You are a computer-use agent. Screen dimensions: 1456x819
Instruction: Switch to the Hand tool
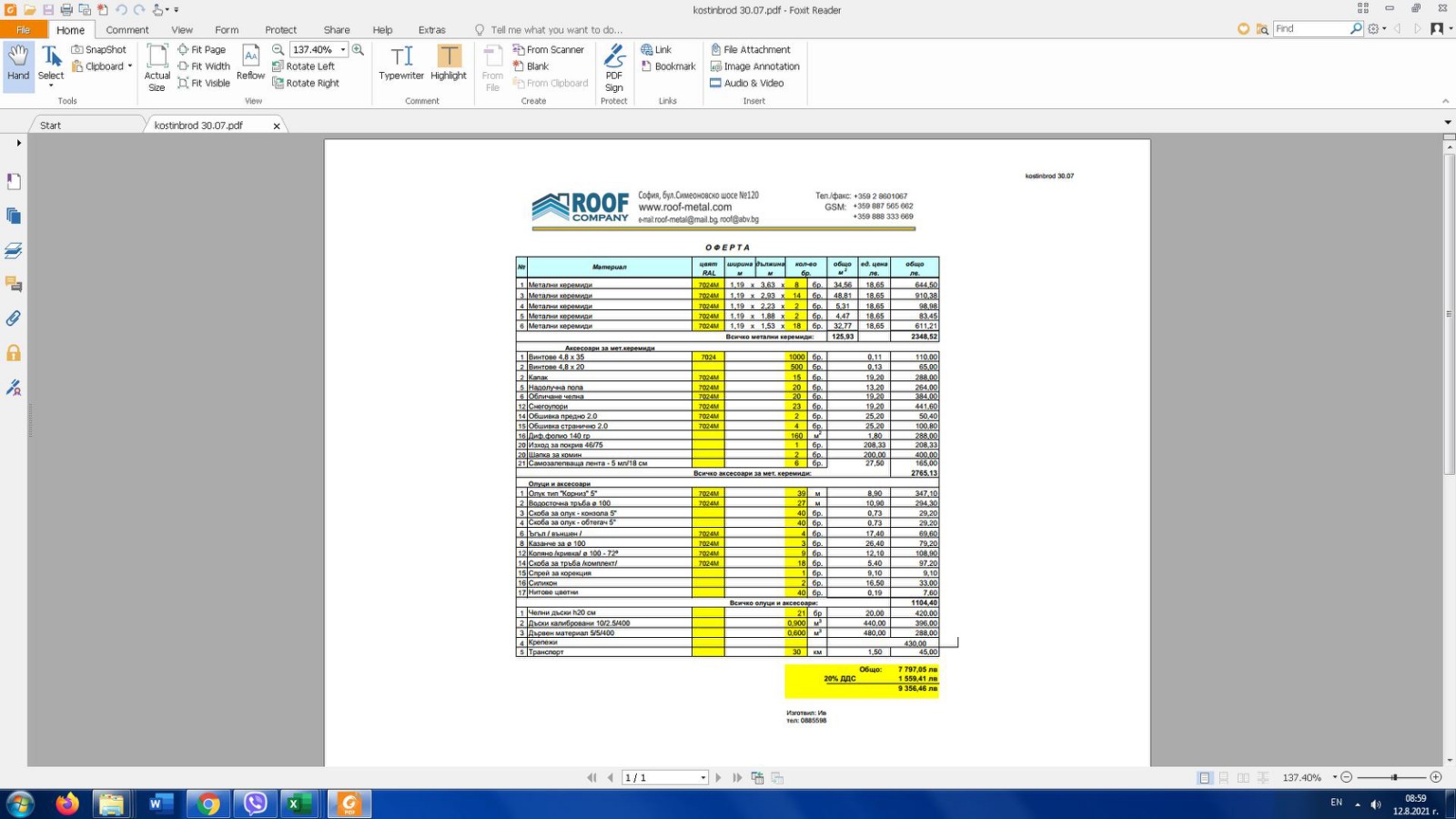[x=18, y=63]
